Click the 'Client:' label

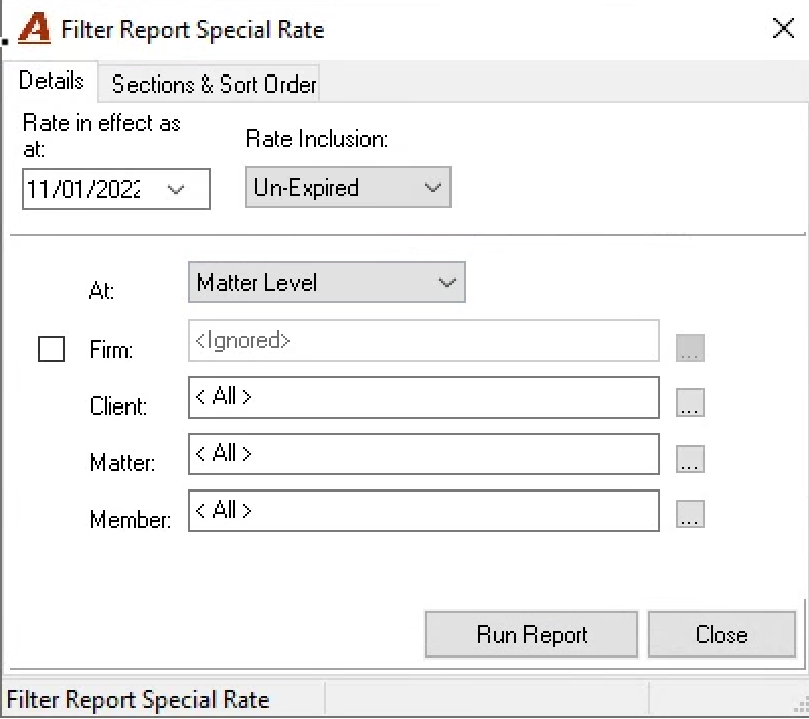118,406
